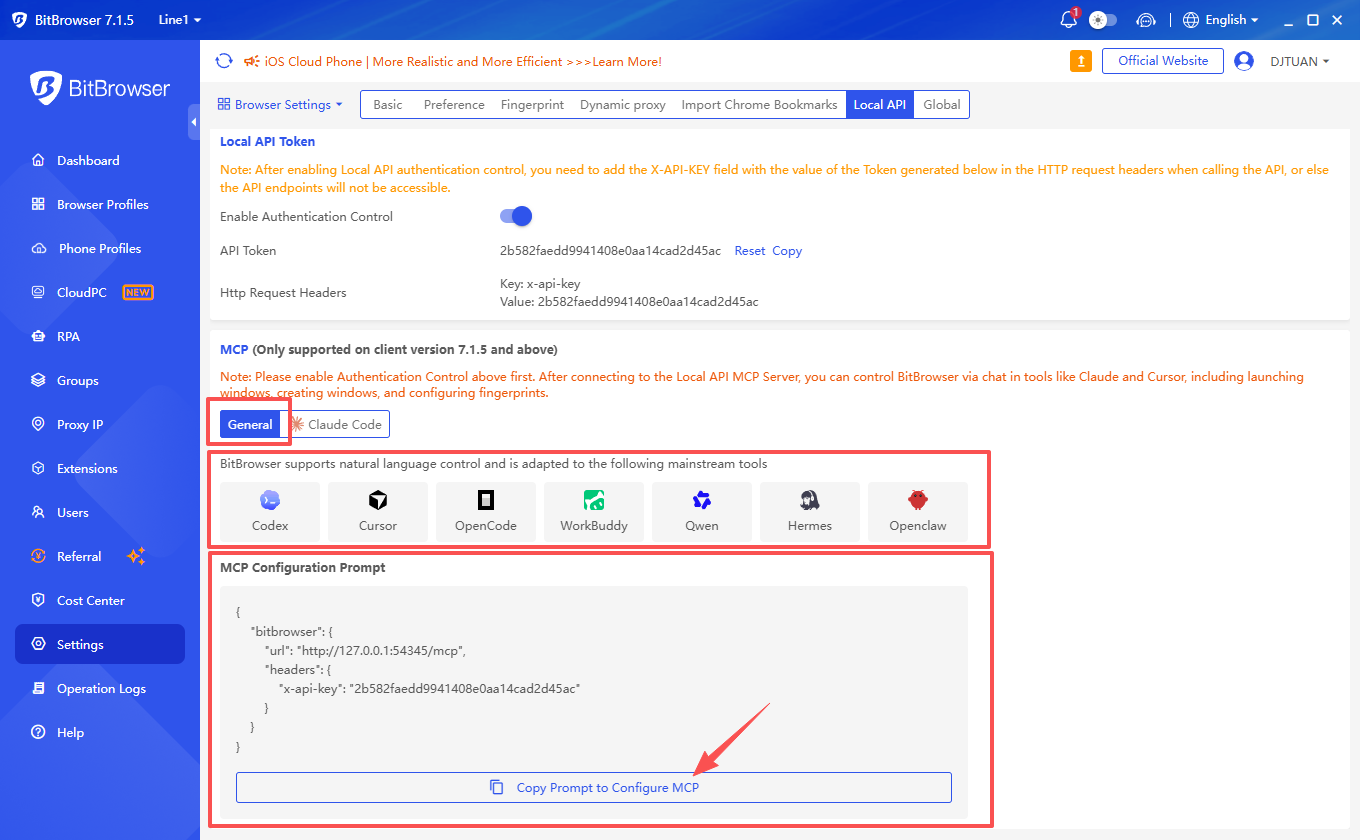This screenshot has height=840, width=1360.
Task: Select the Openclaw tool card
Action: coord(918,512)
